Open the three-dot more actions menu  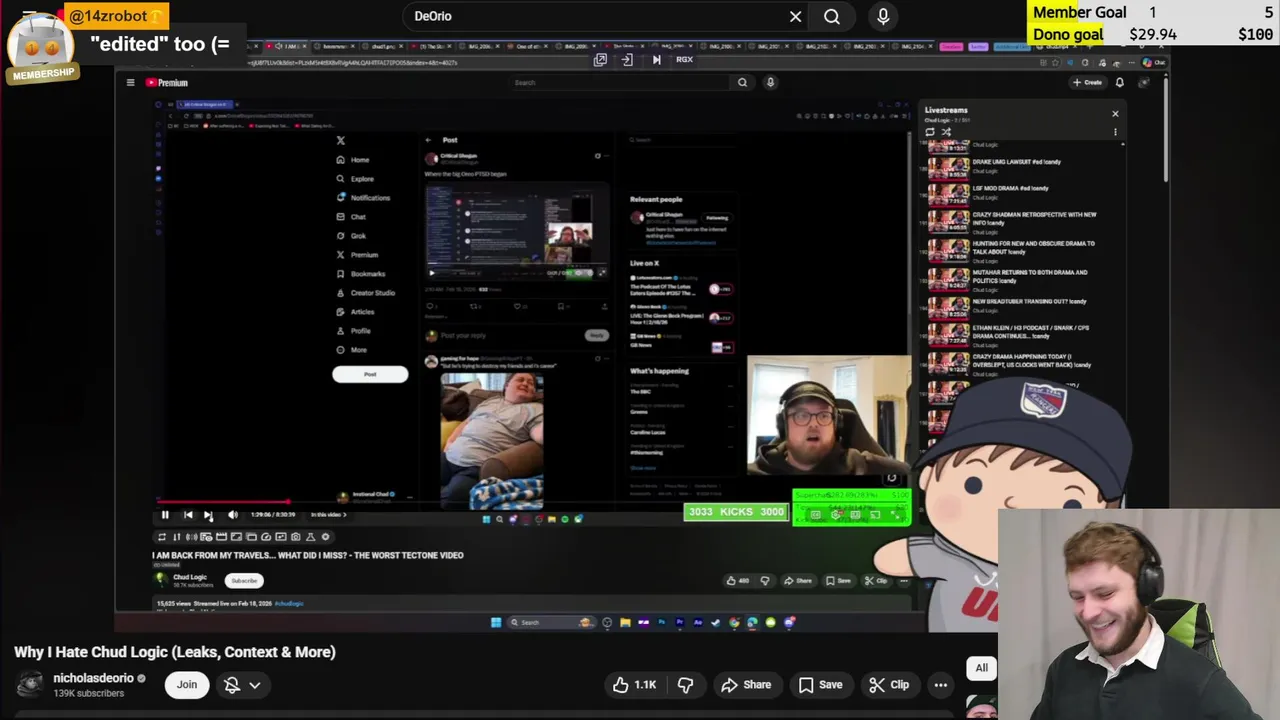pos(941,685)
